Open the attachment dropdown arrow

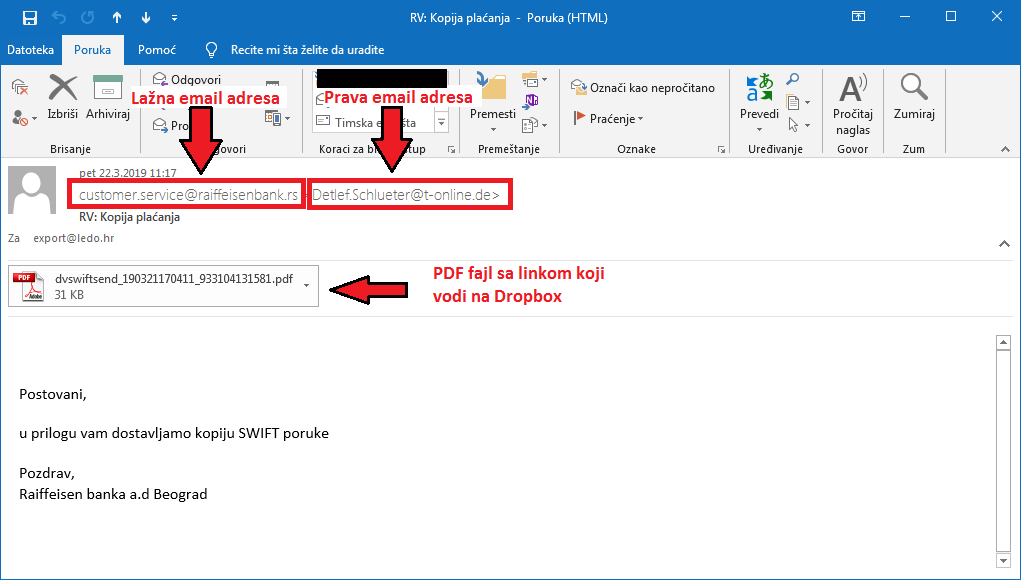tap(306, 285)
